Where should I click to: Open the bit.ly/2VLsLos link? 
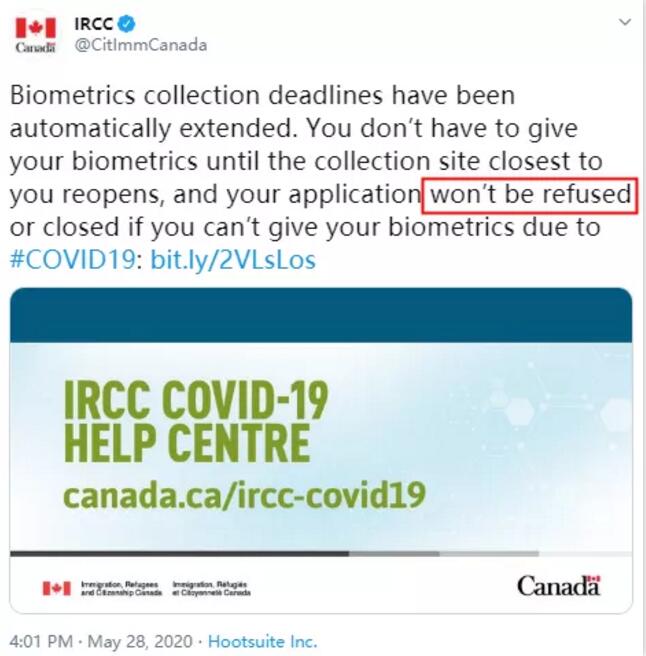point(233,260)
